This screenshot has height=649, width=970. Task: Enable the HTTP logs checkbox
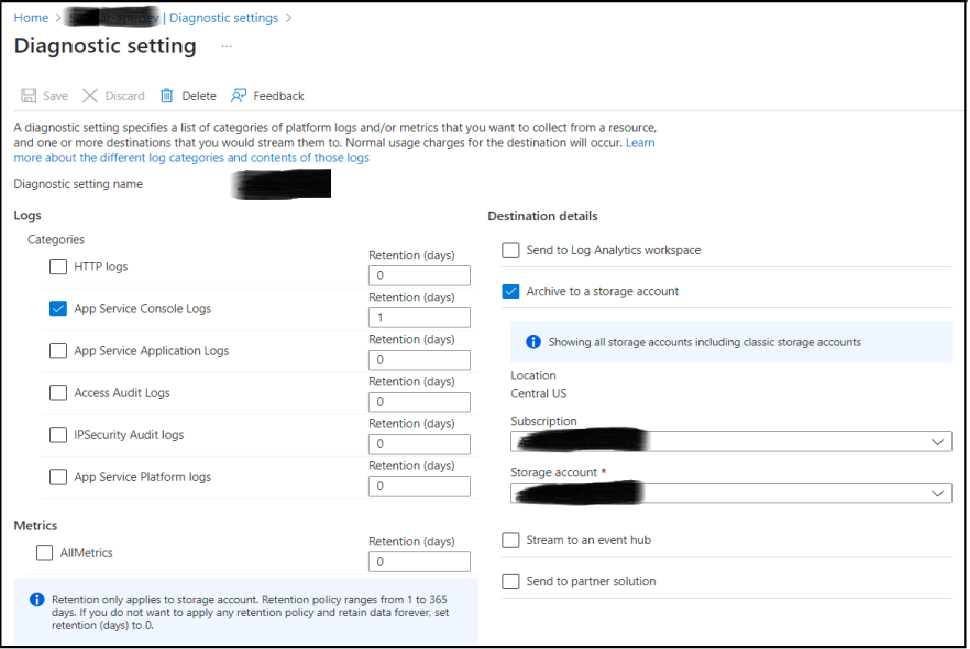coord(58,267)
